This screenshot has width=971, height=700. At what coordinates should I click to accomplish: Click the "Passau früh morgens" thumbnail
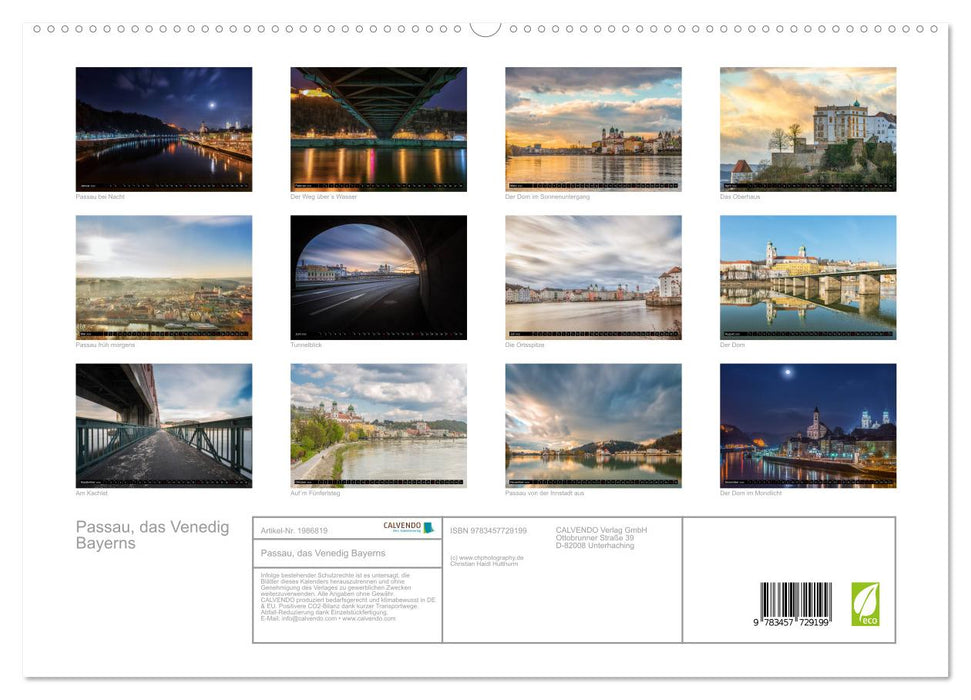163,276
